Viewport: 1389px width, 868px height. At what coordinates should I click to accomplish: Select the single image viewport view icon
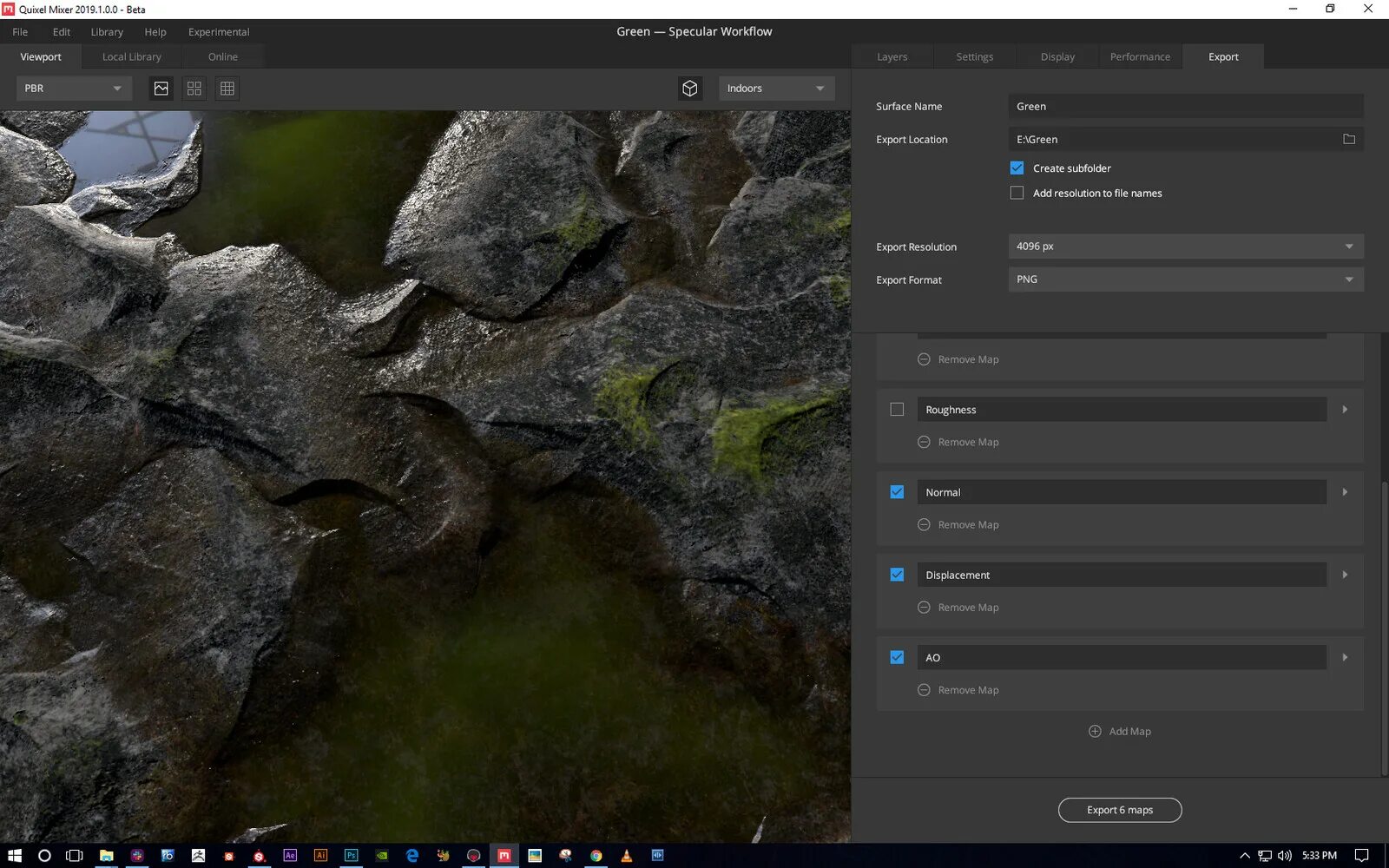(x=161, y=89)
